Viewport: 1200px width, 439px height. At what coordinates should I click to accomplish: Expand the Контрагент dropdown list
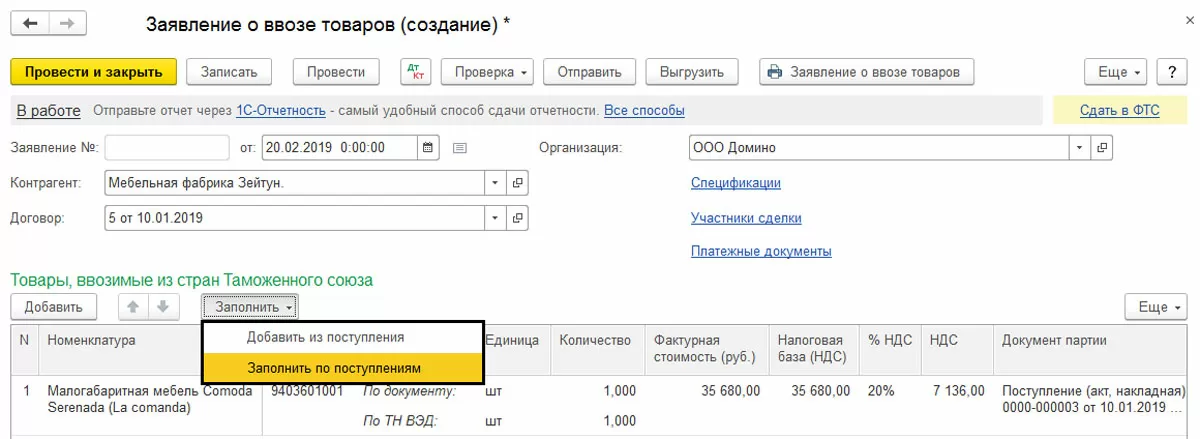tap(495, 183)
